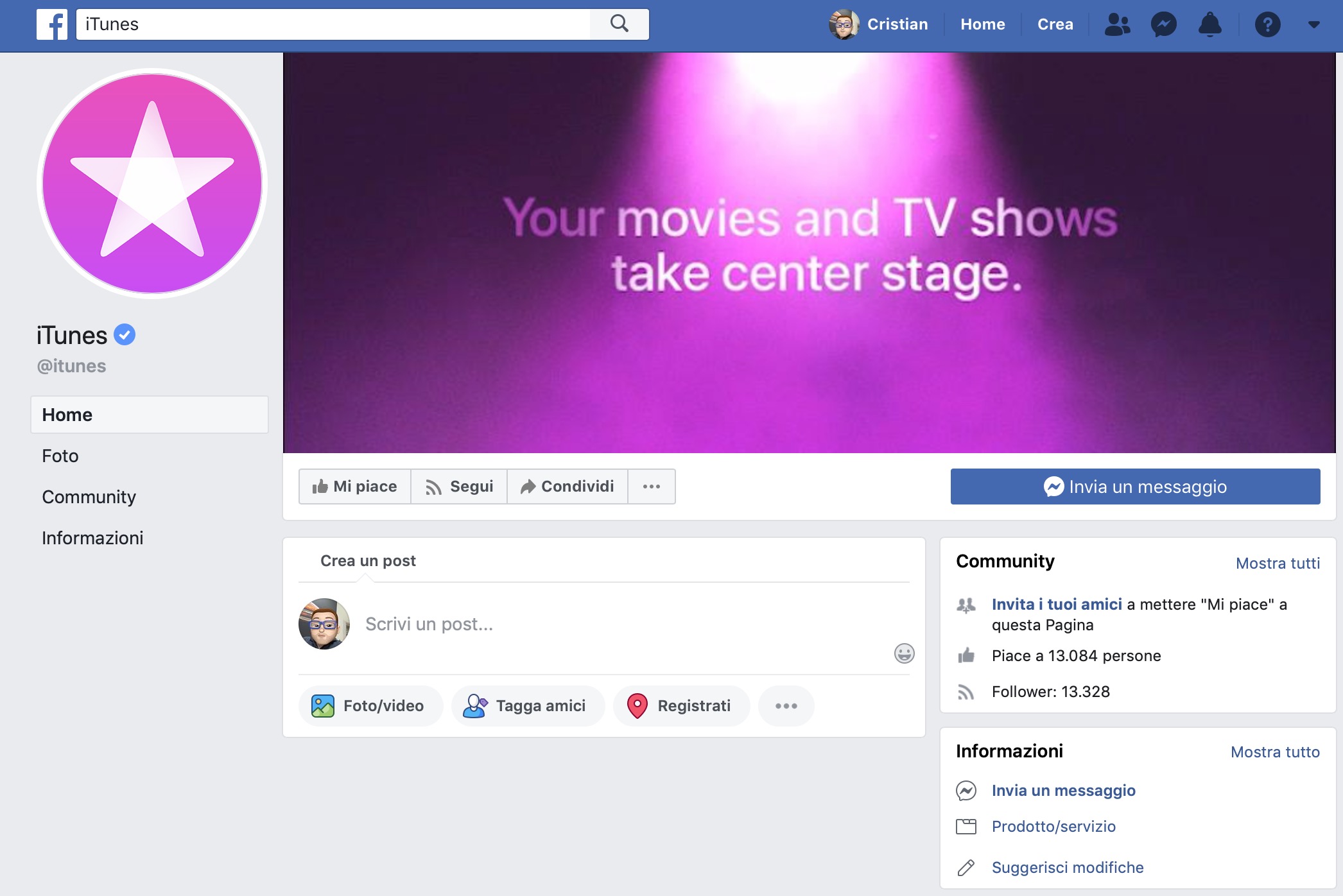This screenshot has width=1343, height=896.
Task: Expand more post options via ellipsis
Action: [x=786, y=705]
